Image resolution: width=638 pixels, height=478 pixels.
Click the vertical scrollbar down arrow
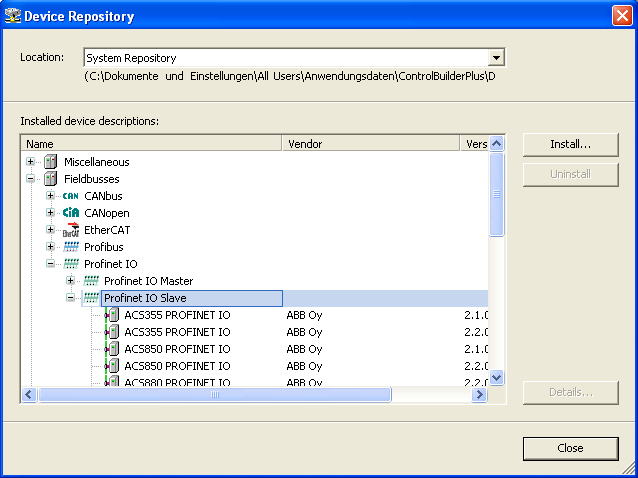[x=497, y=377]
